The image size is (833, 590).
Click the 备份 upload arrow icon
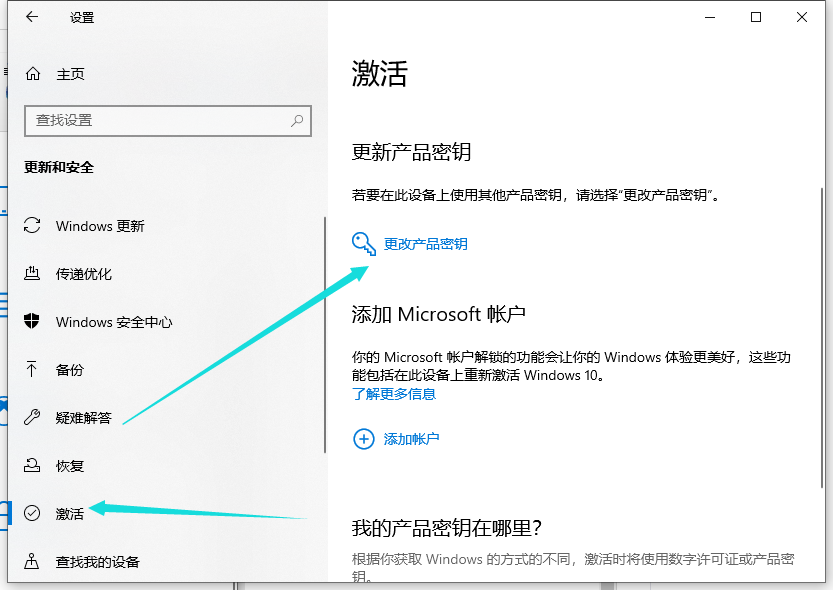click(33, 370)
